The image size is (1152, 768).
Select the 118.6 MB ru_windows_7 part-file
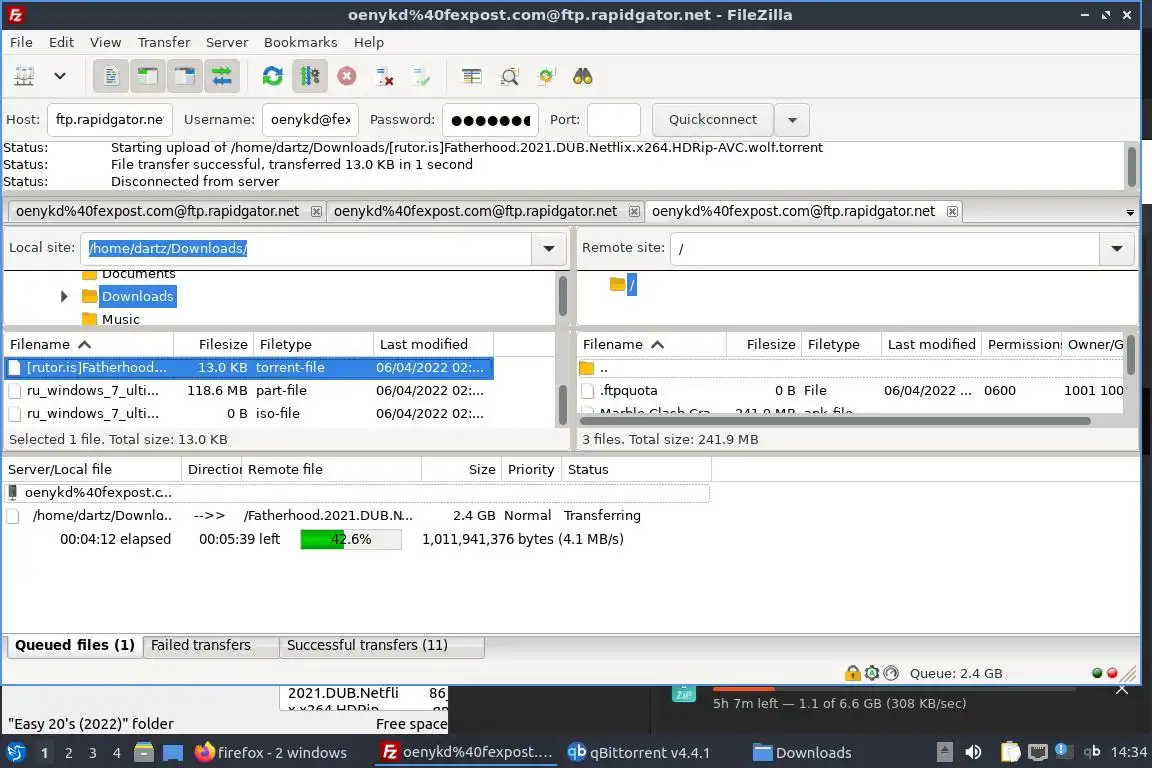[248, 390]
